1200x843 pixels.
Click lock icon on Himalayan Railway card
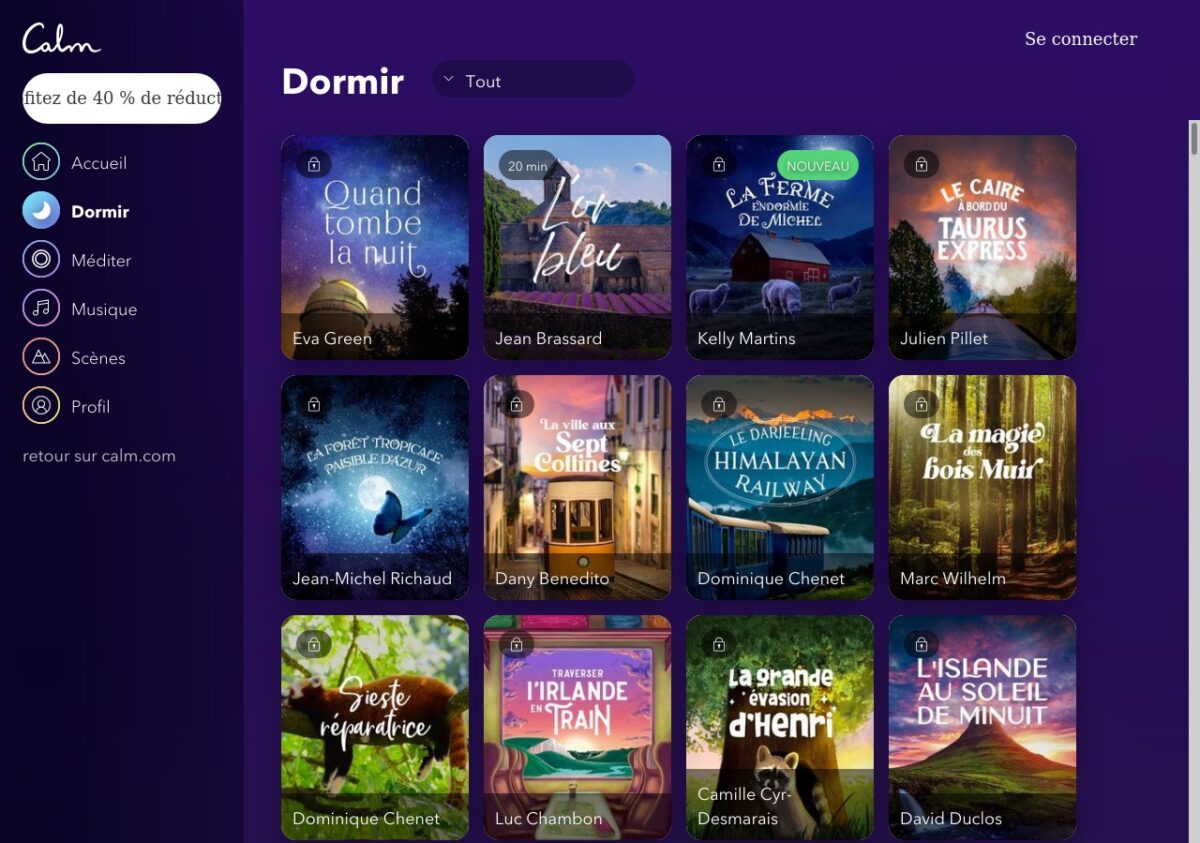coord(718,404)
